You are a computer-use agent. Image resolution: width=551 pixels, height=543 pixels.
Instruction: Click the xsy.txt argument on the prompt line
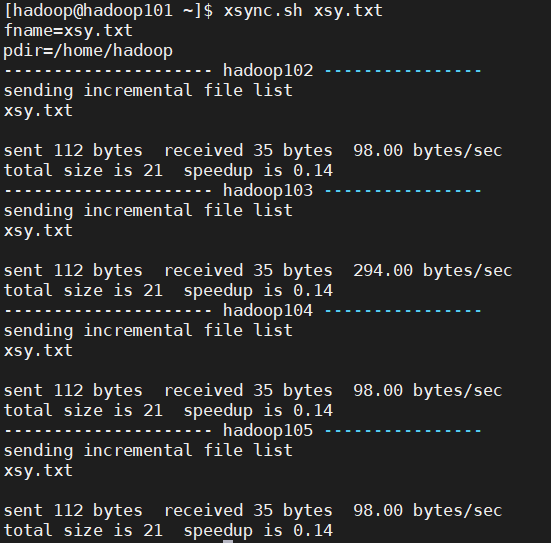(348, 11)
